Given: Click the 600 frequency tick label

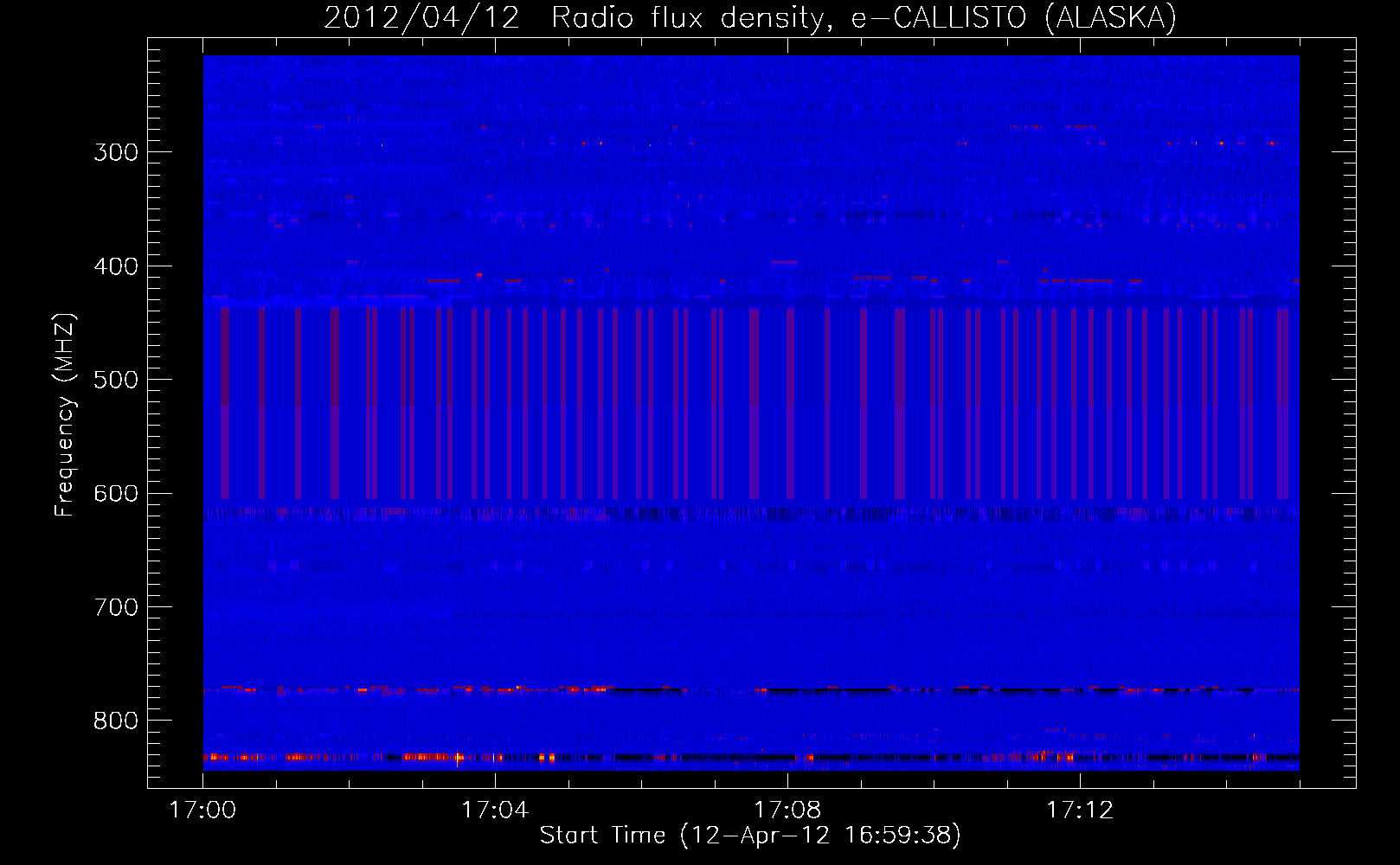Looking at the screenshot, I should (x=116, y=494).
